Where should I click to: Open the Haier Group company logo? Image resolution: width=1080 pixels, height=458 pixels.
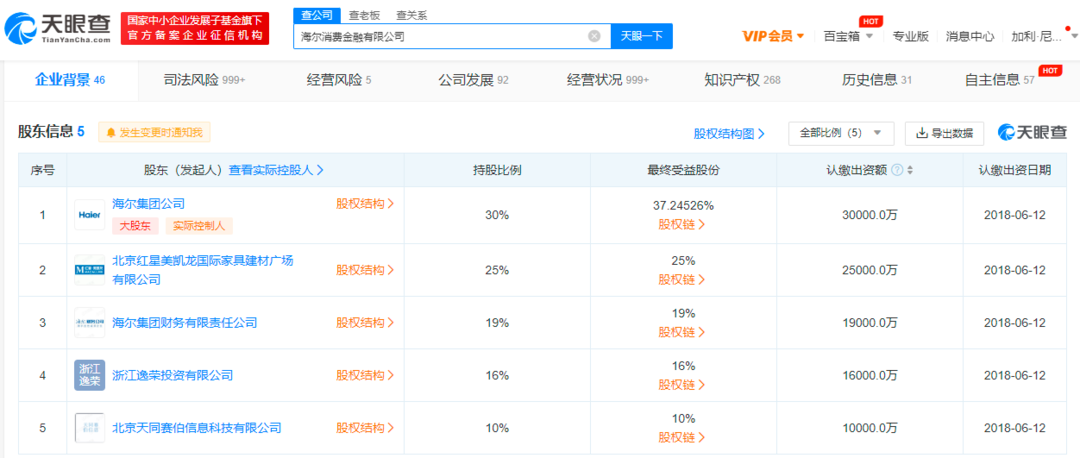pos(90,214)
